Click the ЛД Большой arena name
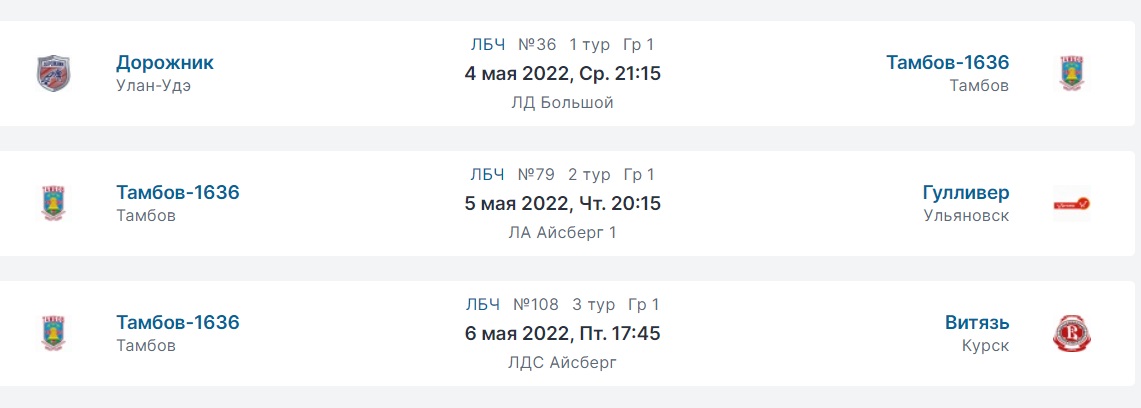Viewport: 1141px width, 408px height. click(562, 103)
